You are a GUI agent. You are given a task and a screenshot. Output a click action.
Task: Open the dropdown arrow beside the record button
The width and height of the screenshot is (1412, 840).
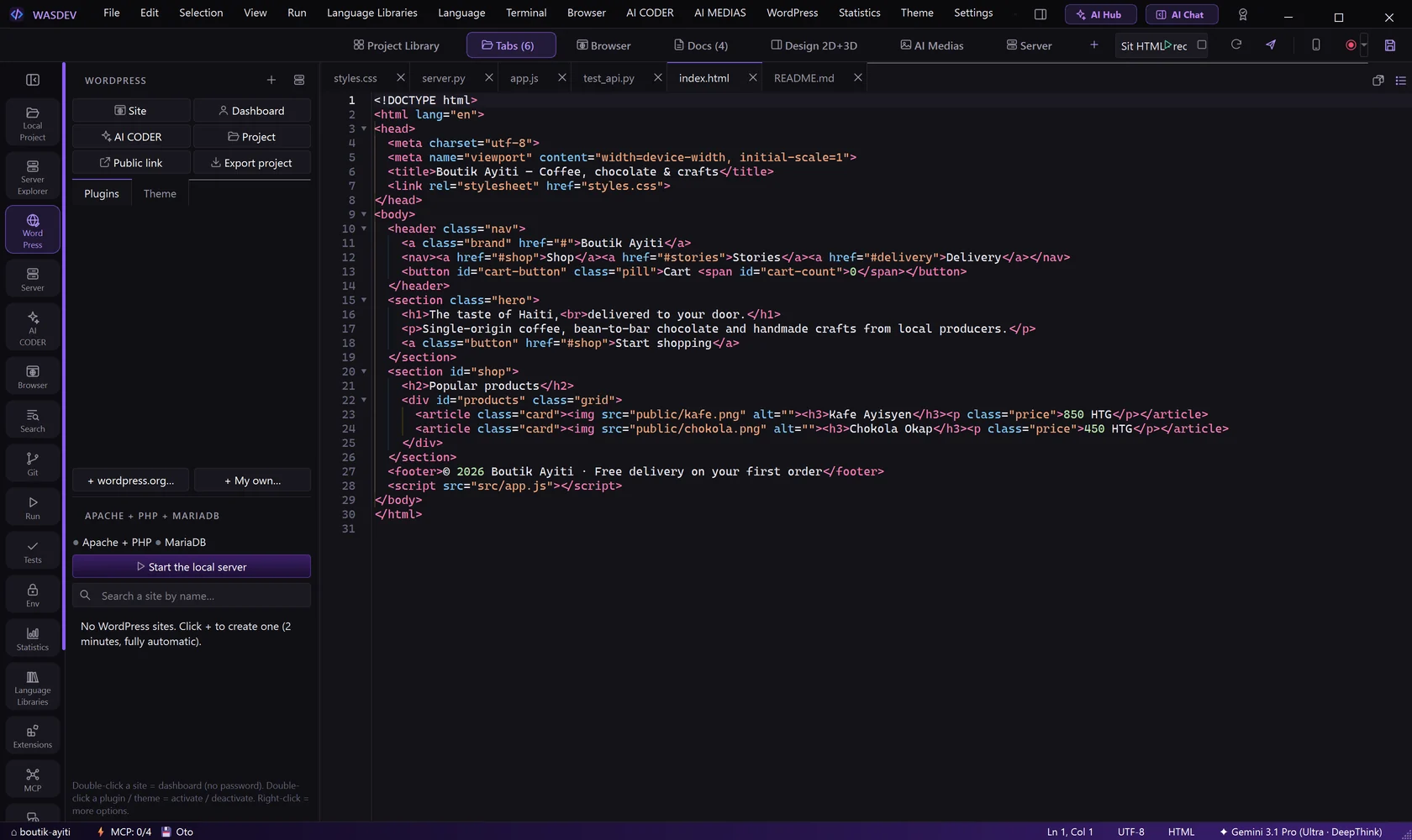pyautogui.click(x=1363, y=45)
